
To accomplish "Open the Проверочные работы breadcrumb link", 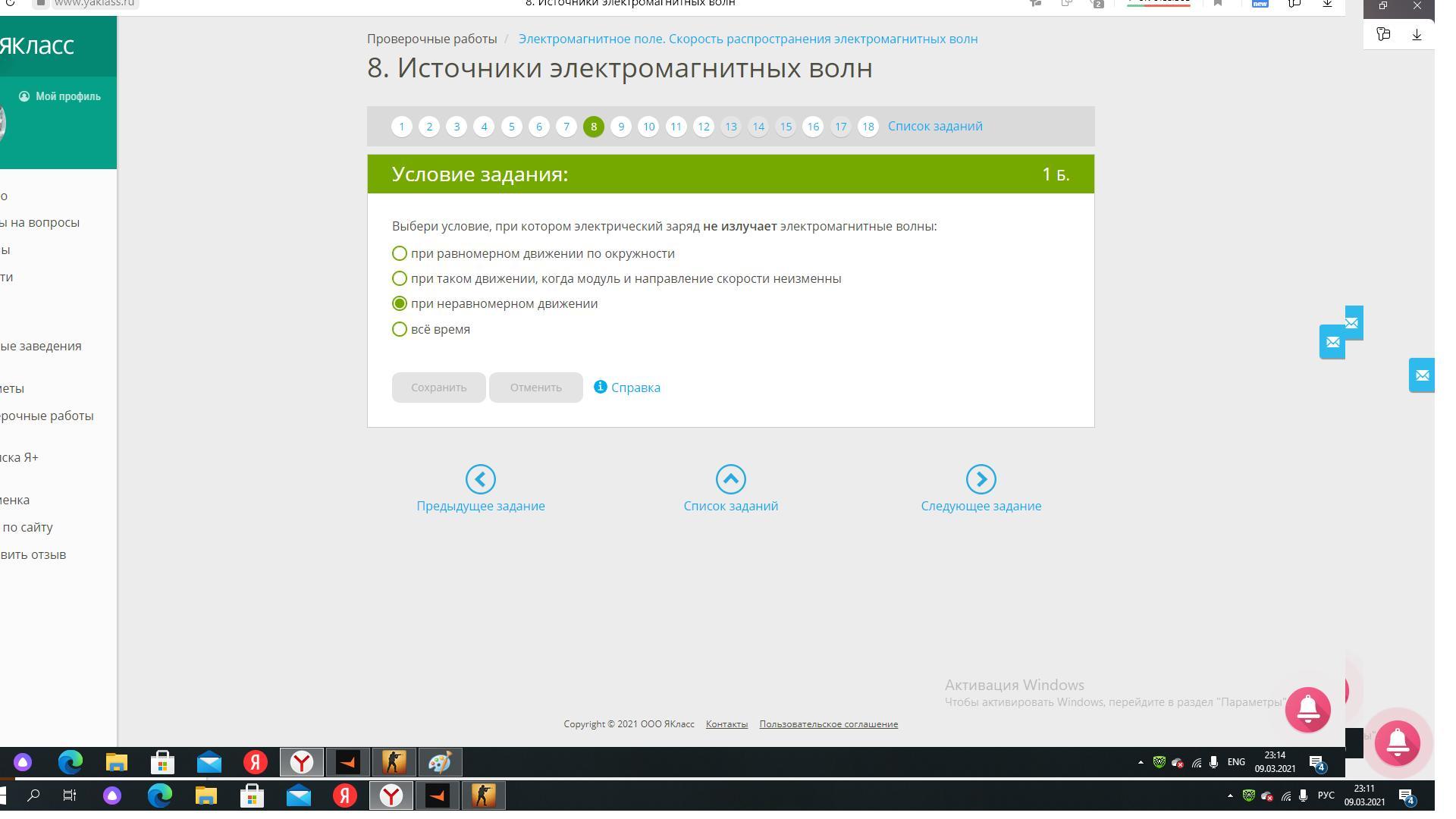I will click(x=431, y=39).
